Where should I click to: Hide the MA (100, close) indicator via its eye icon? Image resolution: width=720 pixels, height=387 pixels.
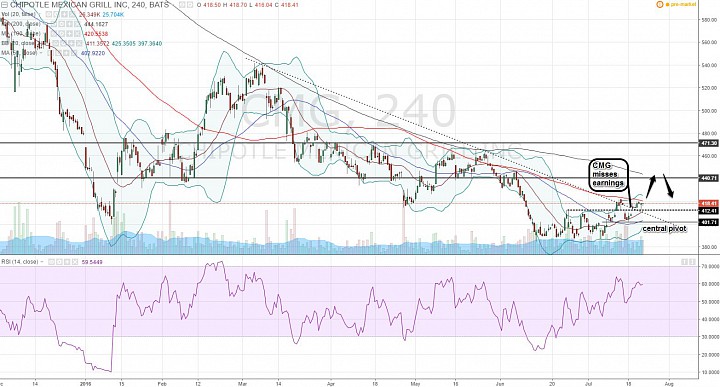53,34
